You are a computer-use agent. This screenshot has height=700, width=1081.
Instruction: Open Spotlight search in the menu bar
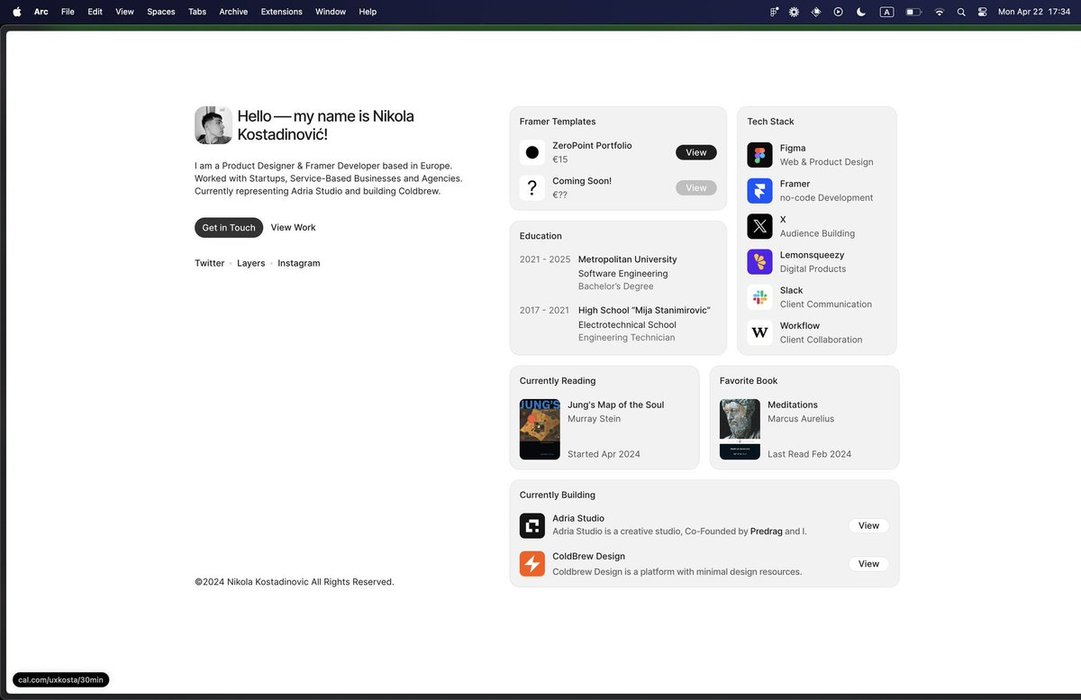pos(961,12)
